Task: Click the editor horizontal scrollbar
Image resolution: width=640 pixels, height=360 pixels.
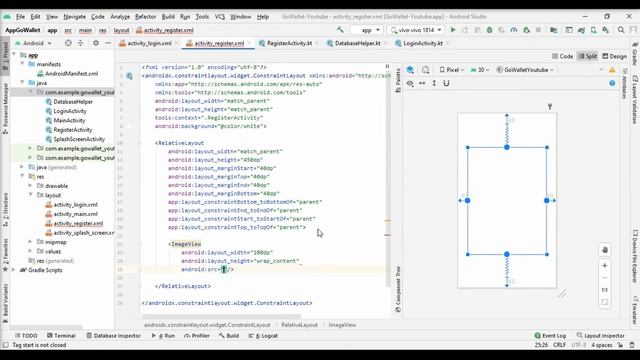Action: (x=221, y=316)
